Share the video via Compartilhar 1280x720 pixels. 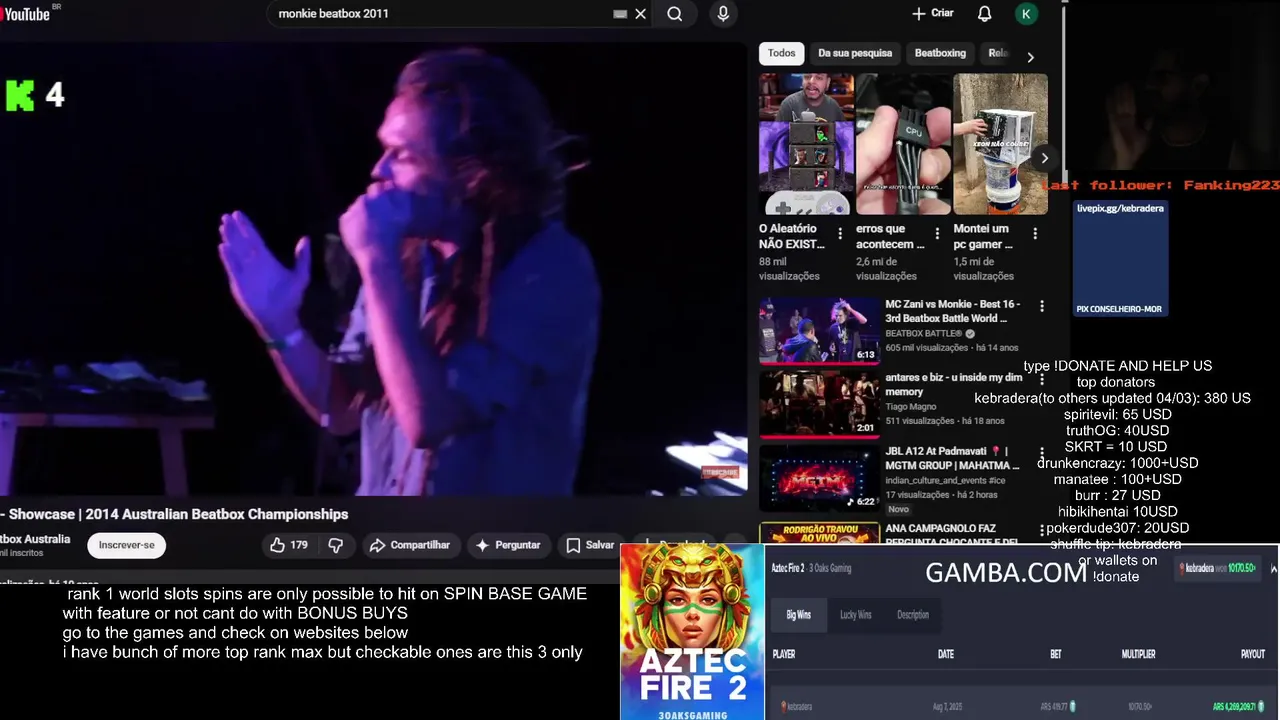pos(410,545)
